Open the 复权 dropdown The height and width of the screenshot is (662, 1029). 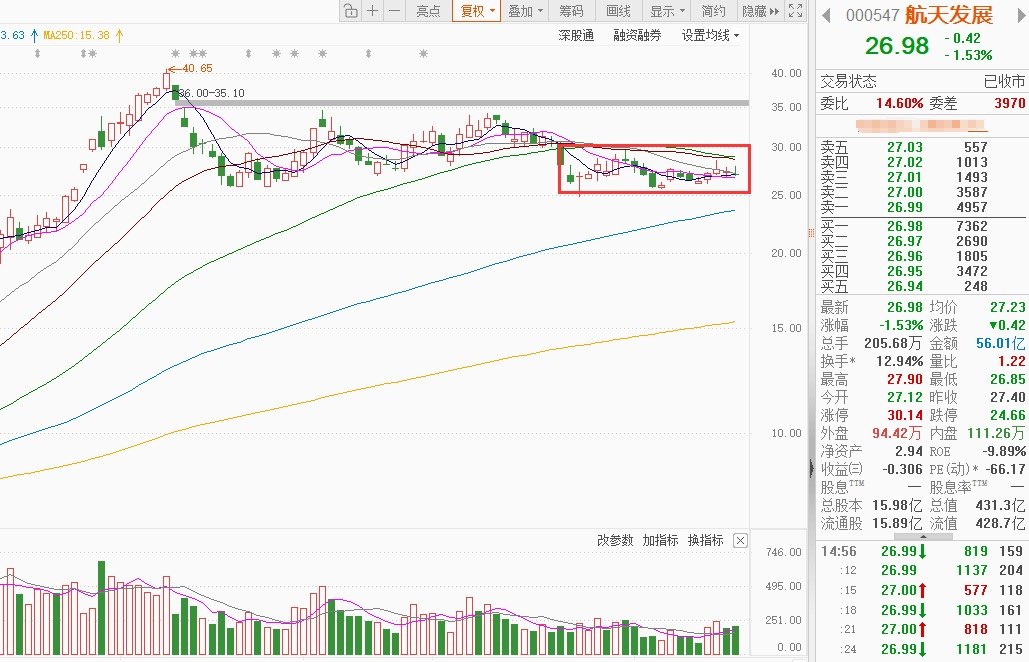pyautogui.click(x=476, y=10)
